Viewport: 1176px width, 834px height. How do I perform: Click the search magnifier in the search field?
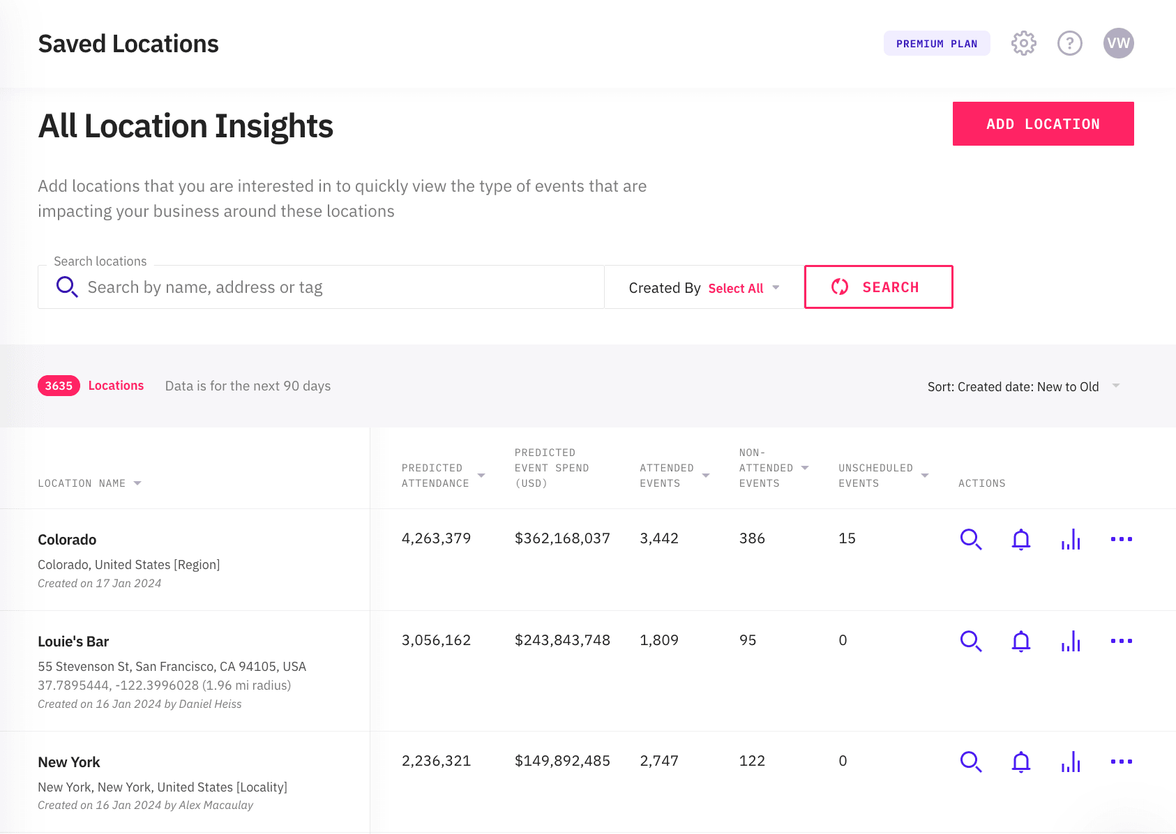click(x=66, y=287)
